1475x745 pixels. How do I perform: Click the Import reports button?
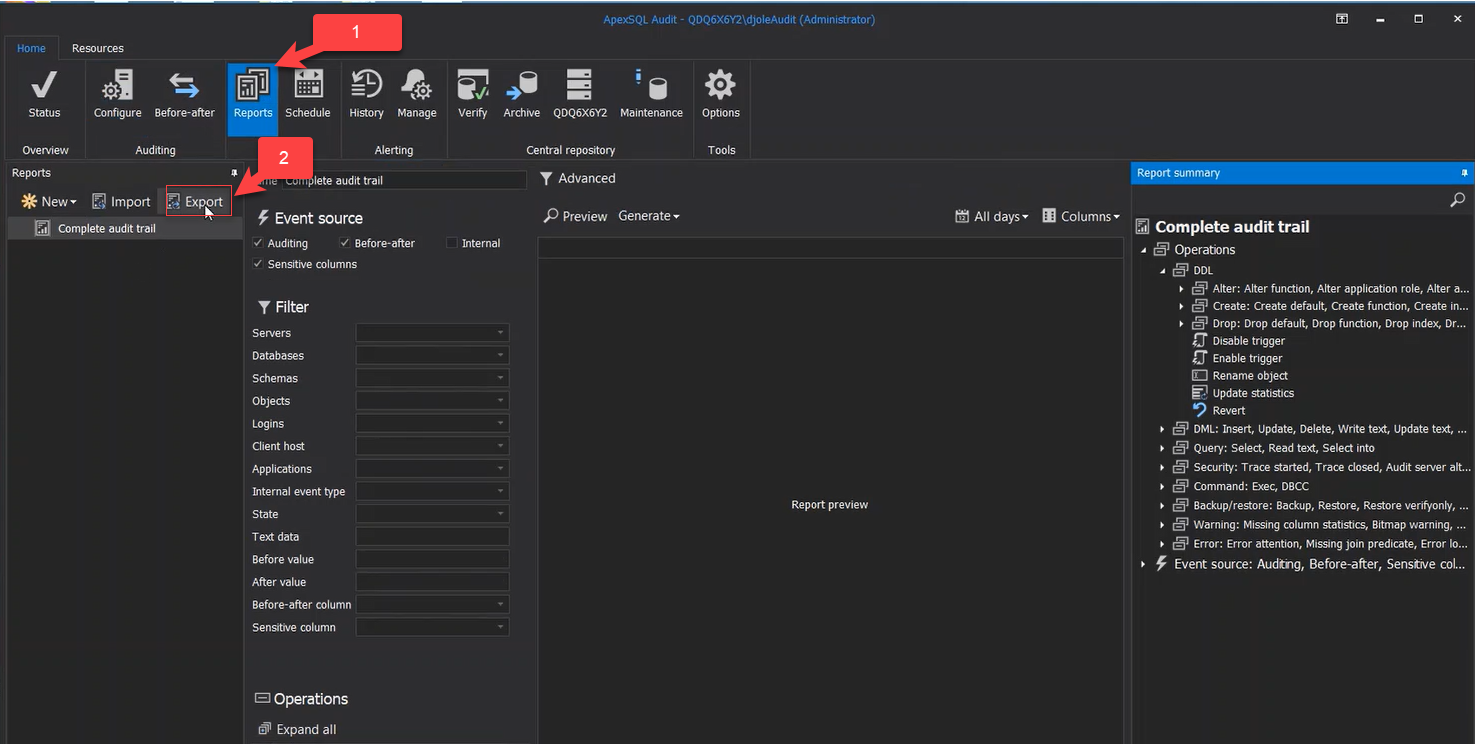(x=121, y=201)
